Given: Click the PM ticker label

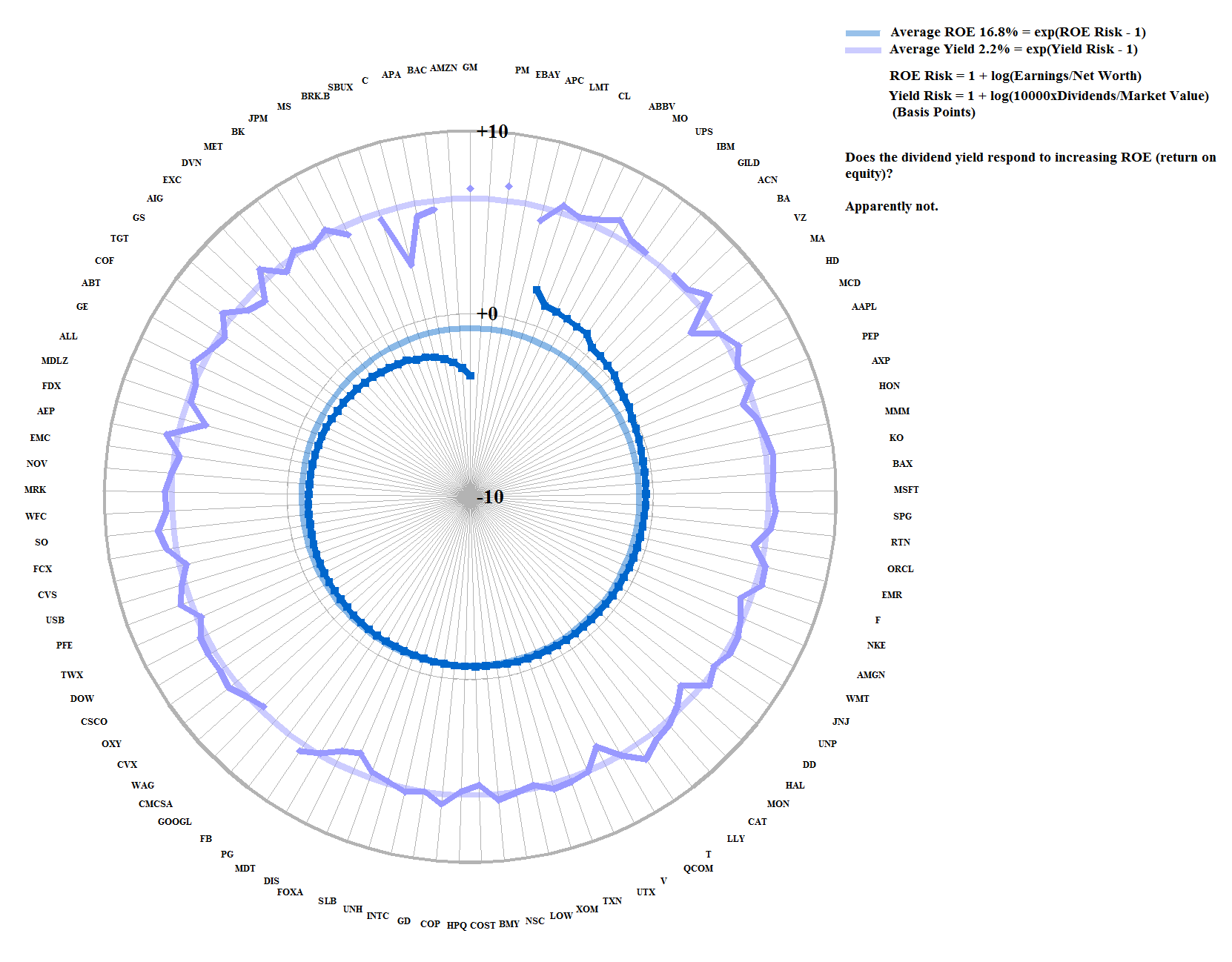Looking at the screenshot, I should [x=522, y=70].
